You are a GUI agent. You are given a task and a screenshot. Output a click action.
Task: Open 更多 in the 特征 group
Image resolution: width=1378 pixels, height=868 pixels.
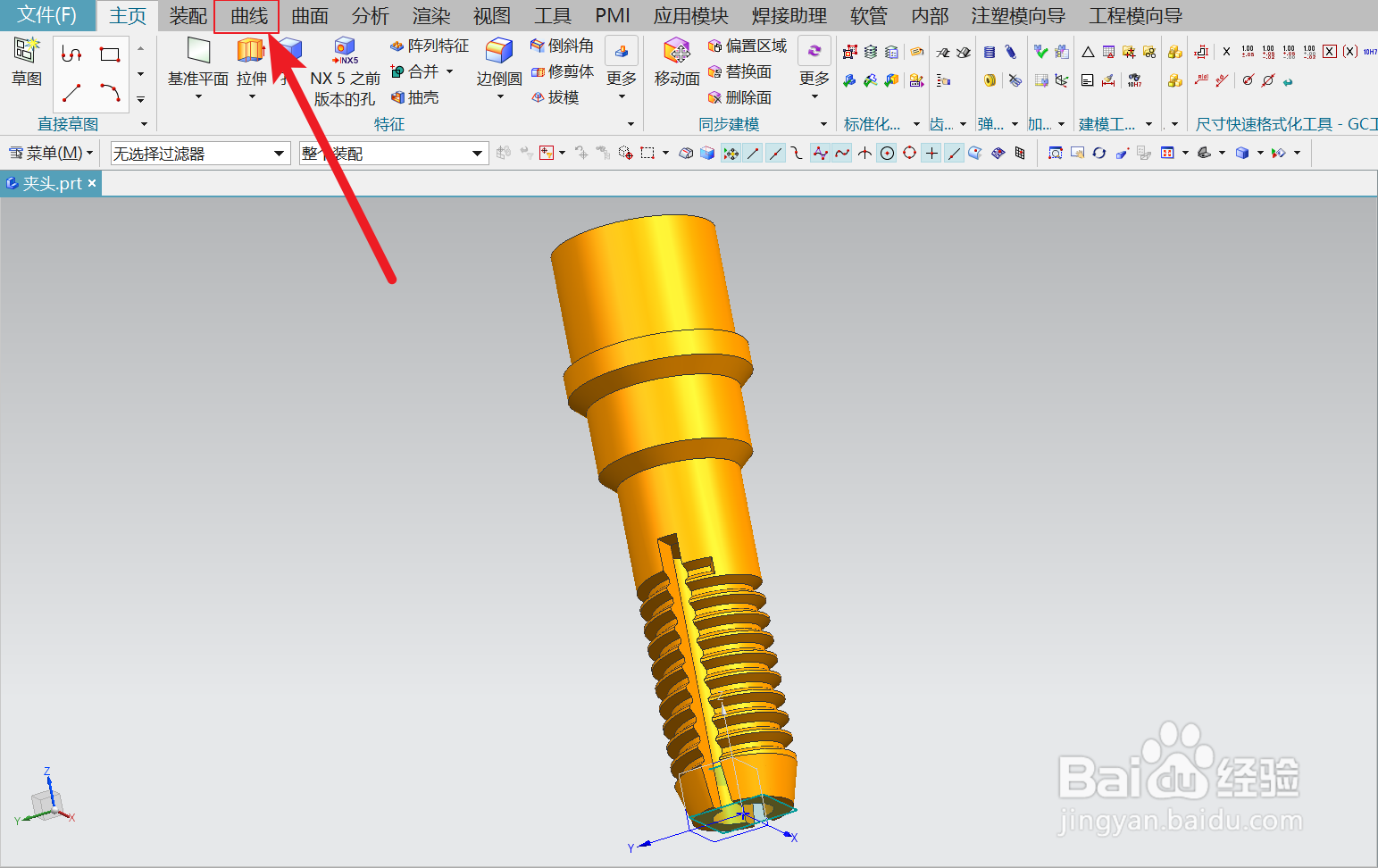point(622,69)
